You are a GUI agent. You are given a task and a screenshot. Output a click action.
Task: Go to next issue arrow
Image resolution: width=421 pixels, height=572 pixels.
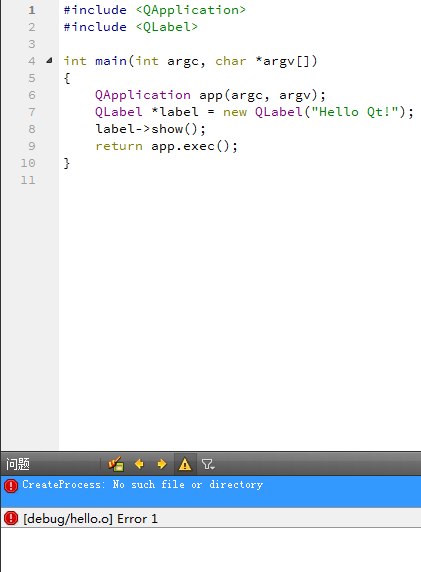162,464
